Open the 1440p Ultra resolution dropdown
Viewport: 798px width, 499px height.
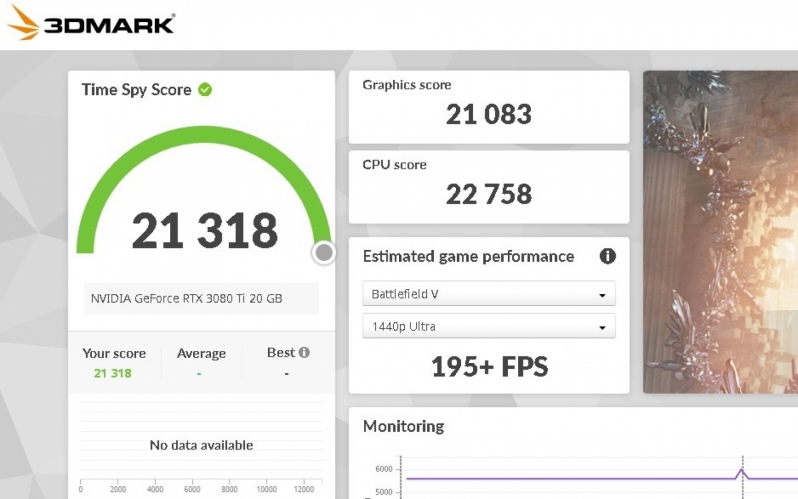click(x=489, y=326)
